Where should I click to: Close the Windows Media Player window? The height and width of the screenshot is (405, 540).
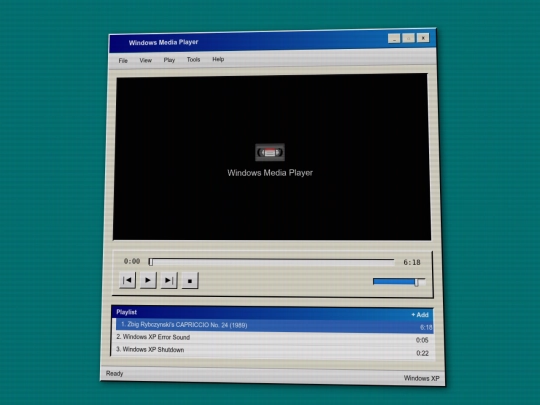coord(423,37)
